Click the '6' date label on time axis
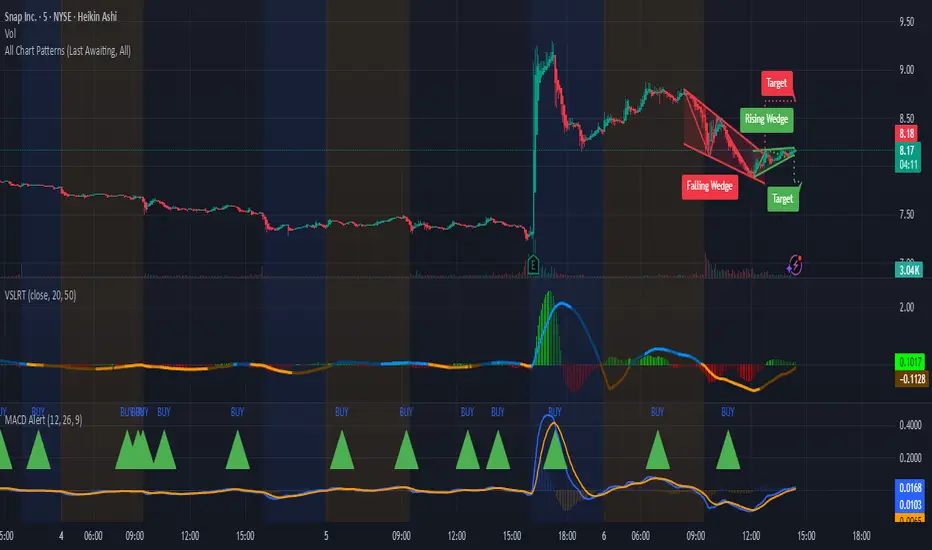932x550 pixels. (604, 536)
